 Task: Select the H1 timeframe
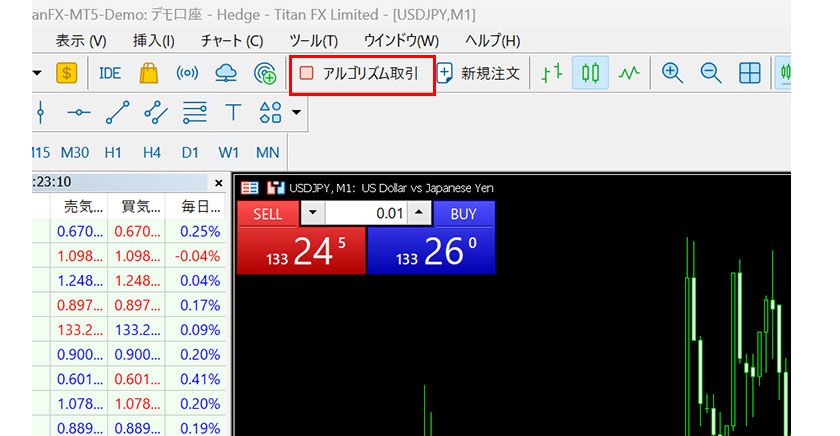pos(113,153)
